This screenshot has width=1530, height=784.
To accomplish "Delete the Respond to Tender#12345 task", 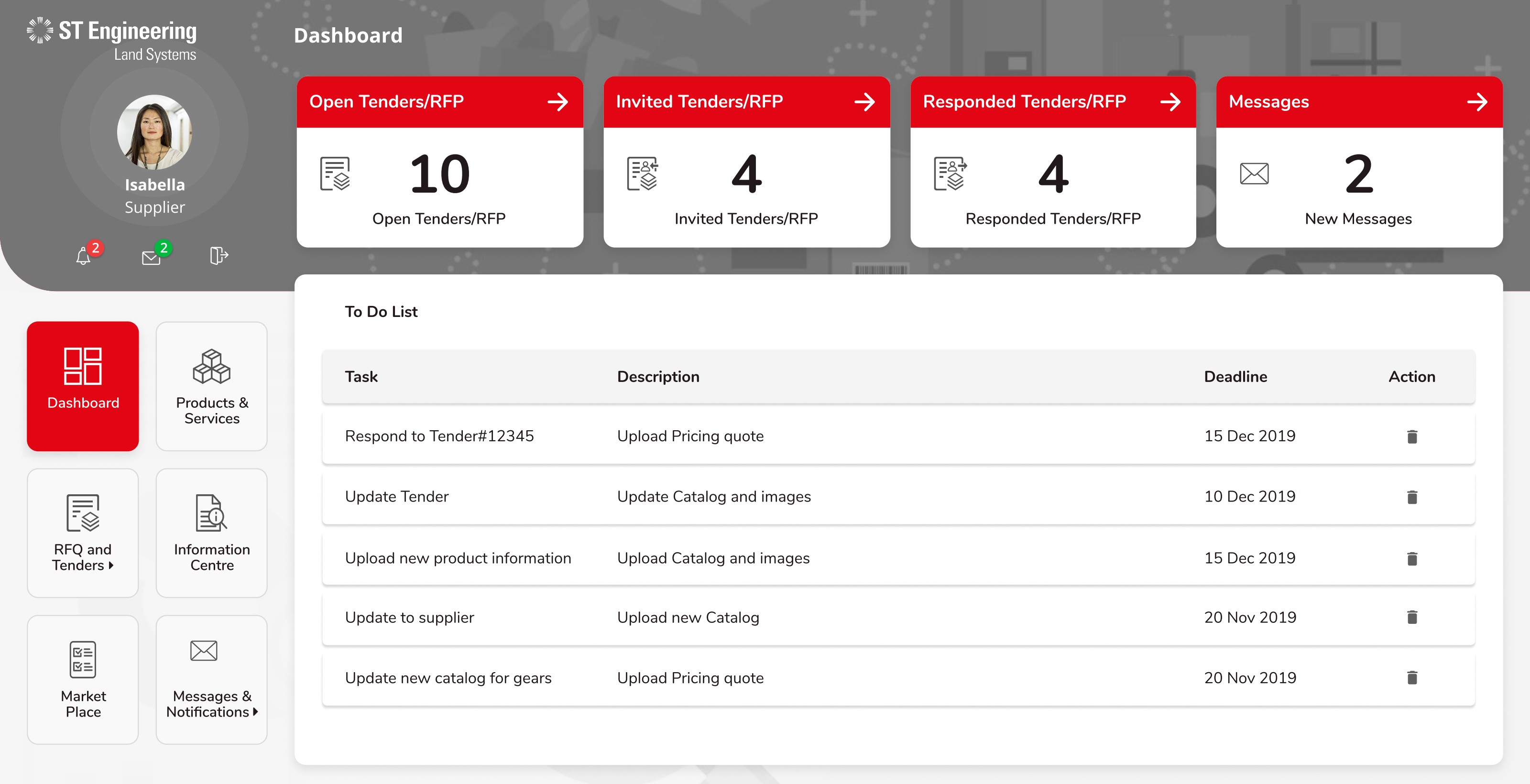I will (1412, 436).
